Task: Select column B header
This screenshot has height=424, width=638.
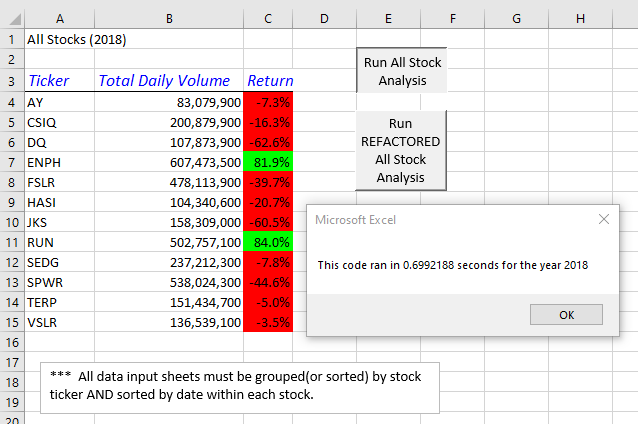Action: pos(169,19)
